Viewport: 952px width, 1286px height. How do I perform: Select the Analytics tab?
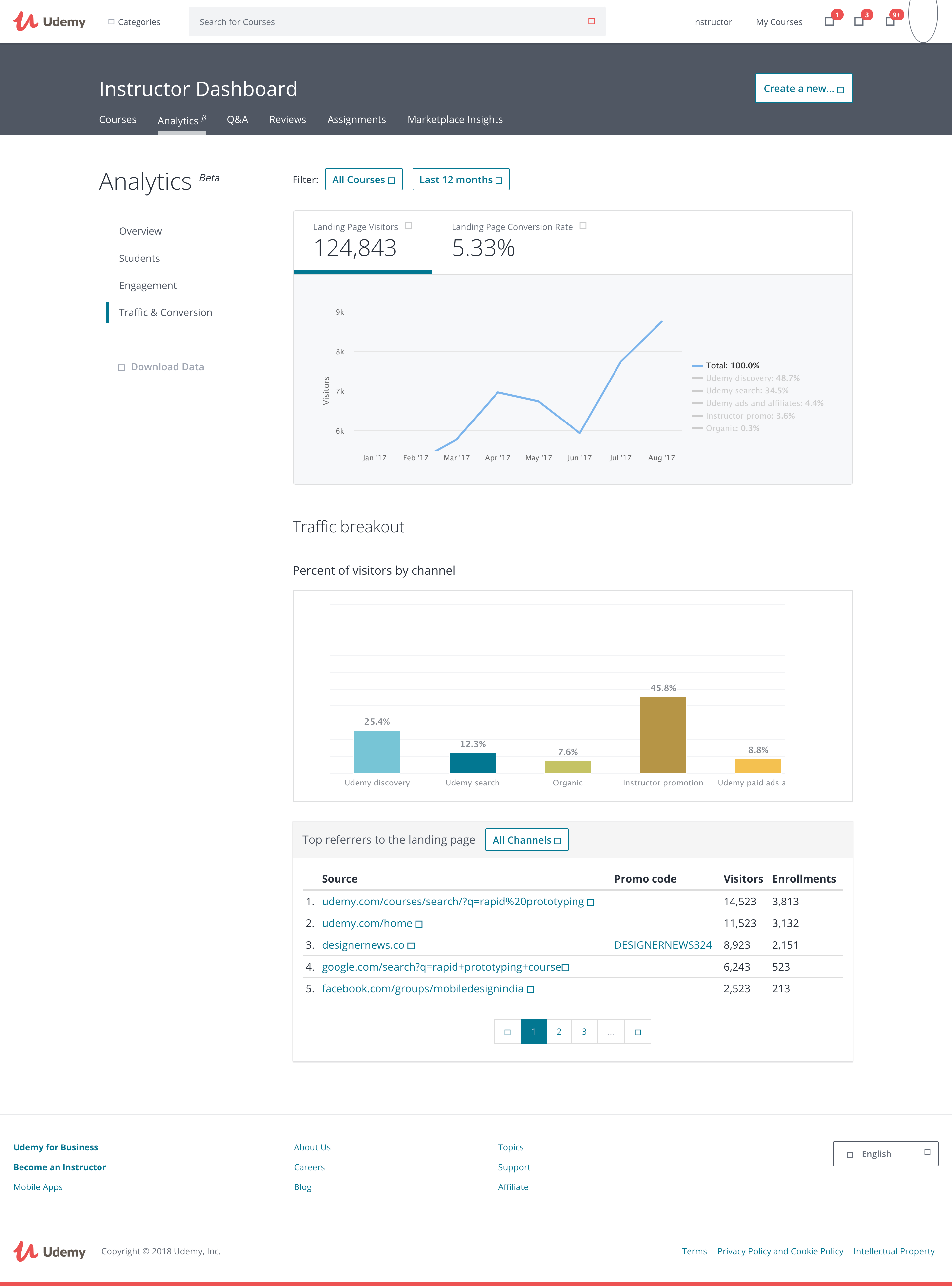pos(181,120)
